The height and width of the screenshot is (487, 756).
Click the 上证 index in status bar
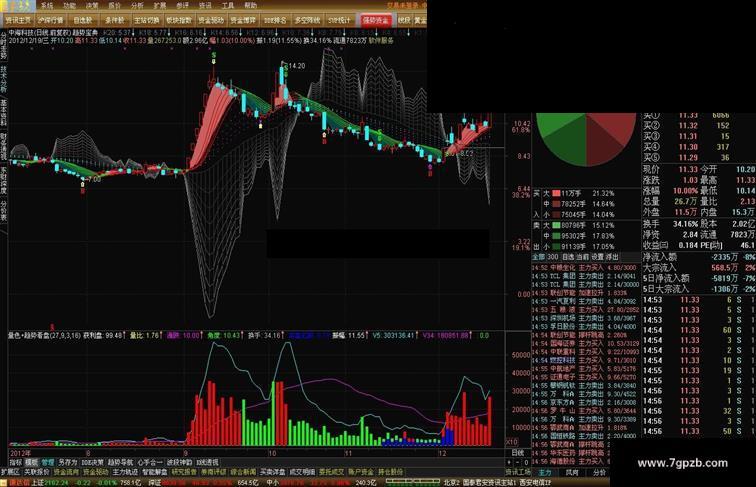point(38,482)
